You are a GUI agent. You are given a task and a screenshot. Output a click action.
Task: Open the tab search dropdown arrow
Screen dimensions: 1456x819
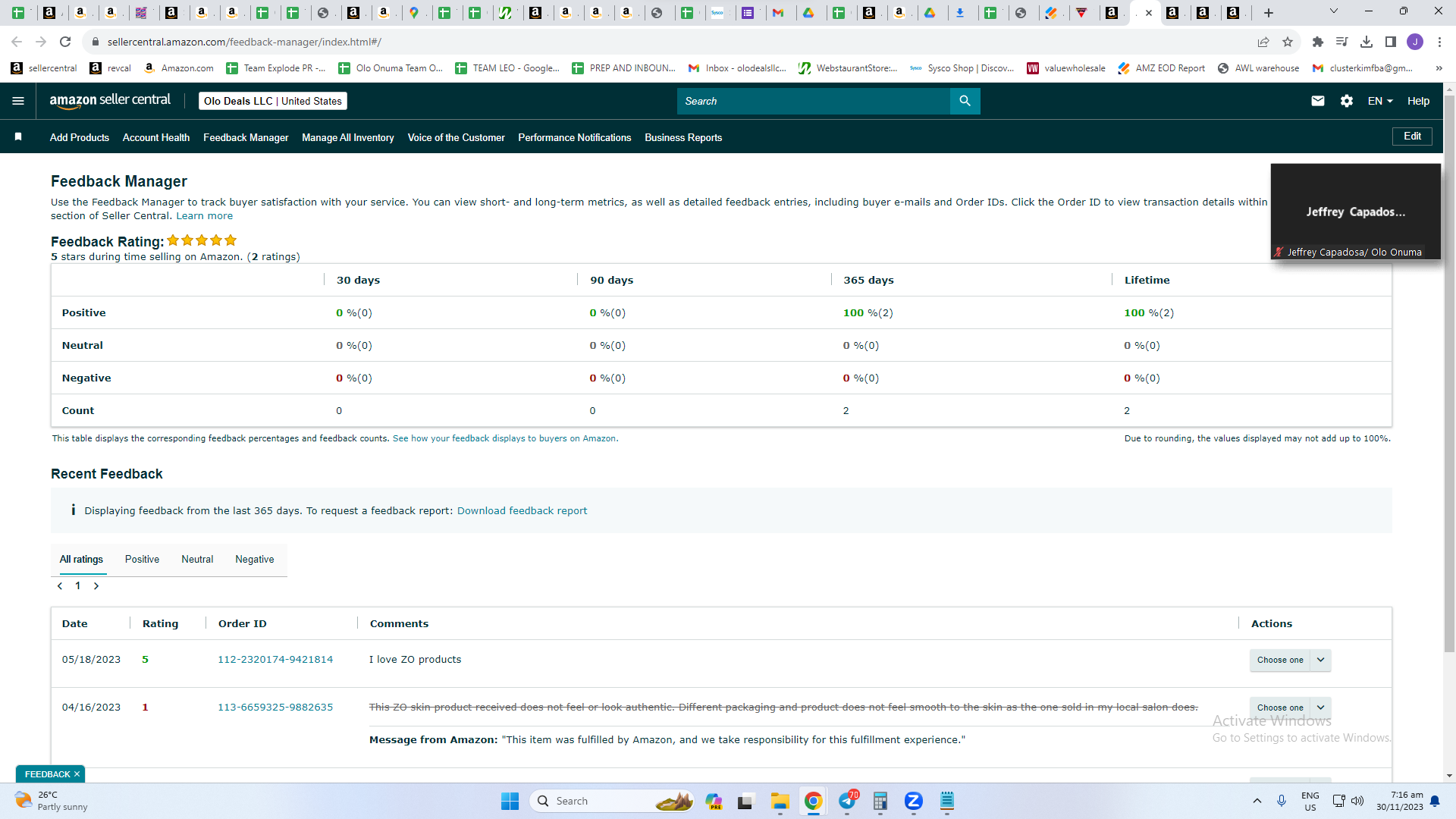(x=1334, y=11)
